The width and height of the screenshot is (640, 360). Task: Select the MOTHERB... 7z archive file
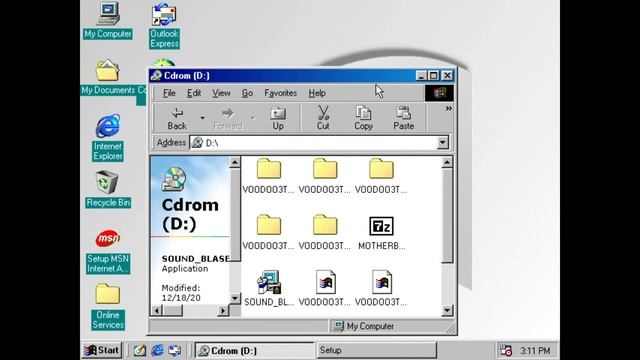(381, 233)
